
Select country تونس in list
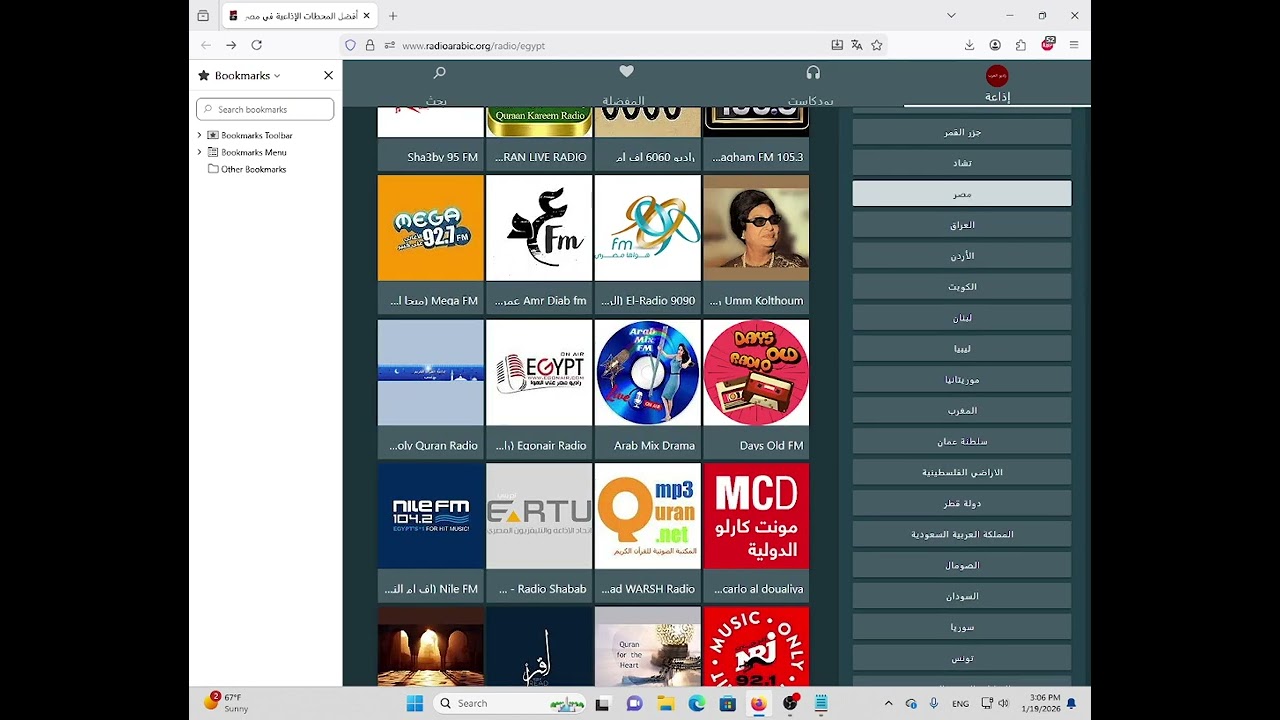pyautogui.click(x=962, y=658)
